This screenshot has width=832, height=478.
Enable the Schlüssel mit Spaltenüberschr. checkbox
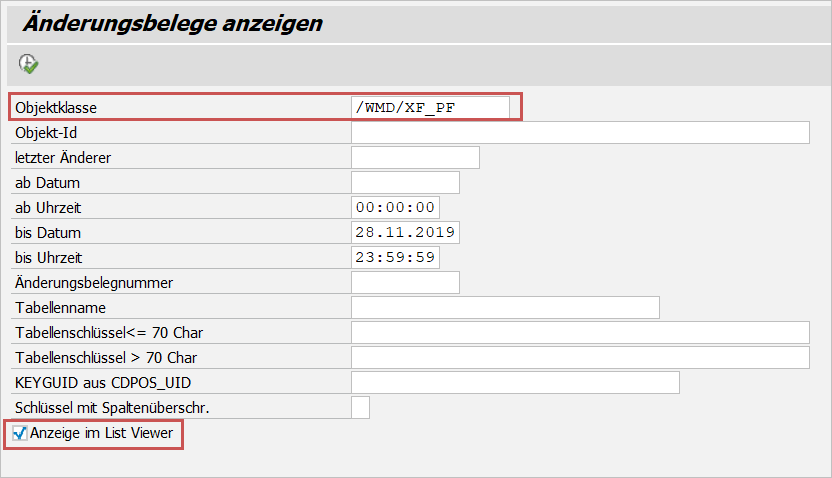click(361, 407)
